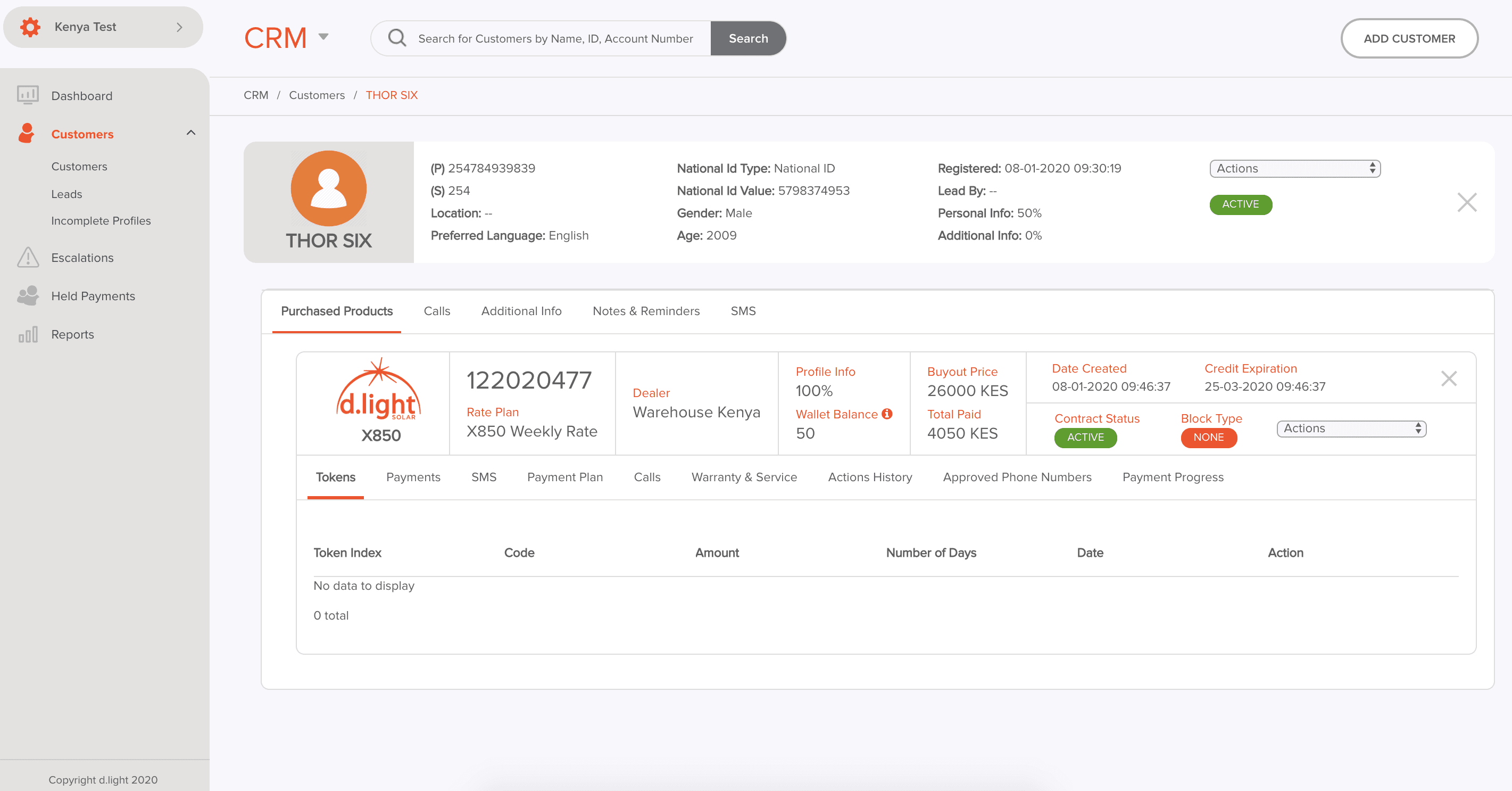Click the Reports bar chart icon
This screenshot has height=791, width=1512.
pyautogui.click(x=28, y=334)
